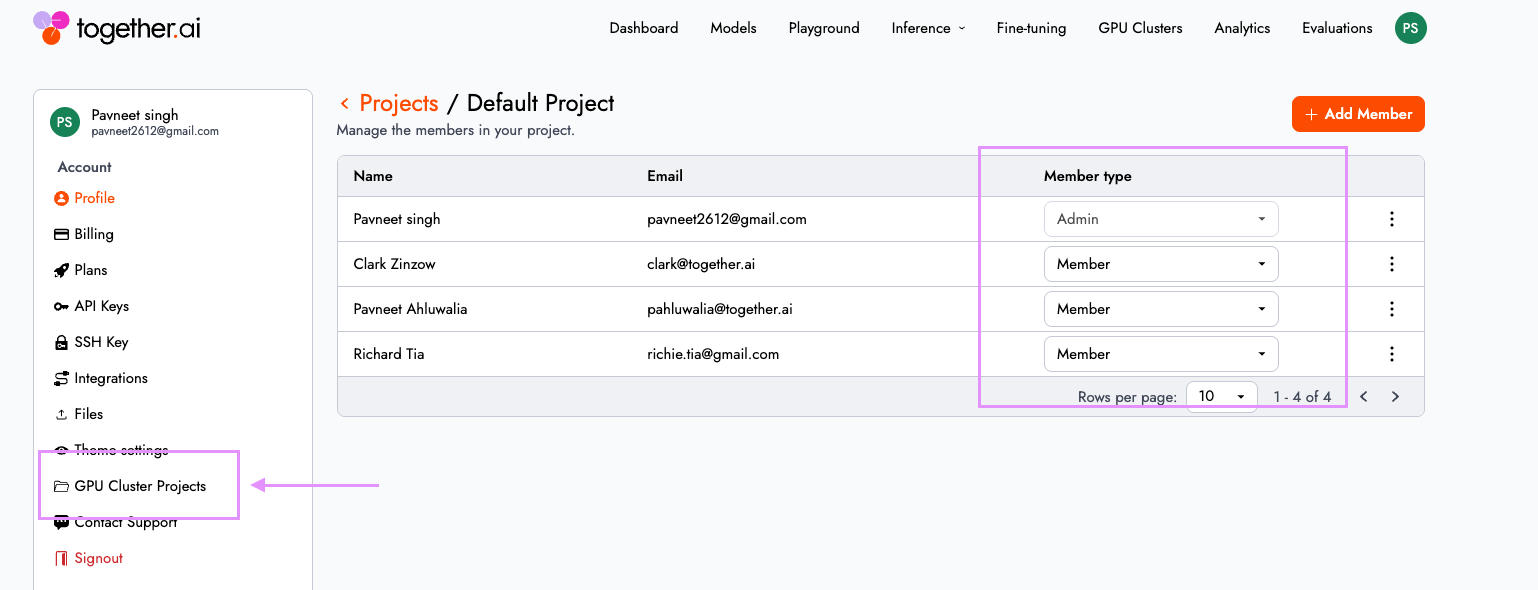Click the Projects breadcrumb link
Screen dimensions: 1538x590
(399, 103)
